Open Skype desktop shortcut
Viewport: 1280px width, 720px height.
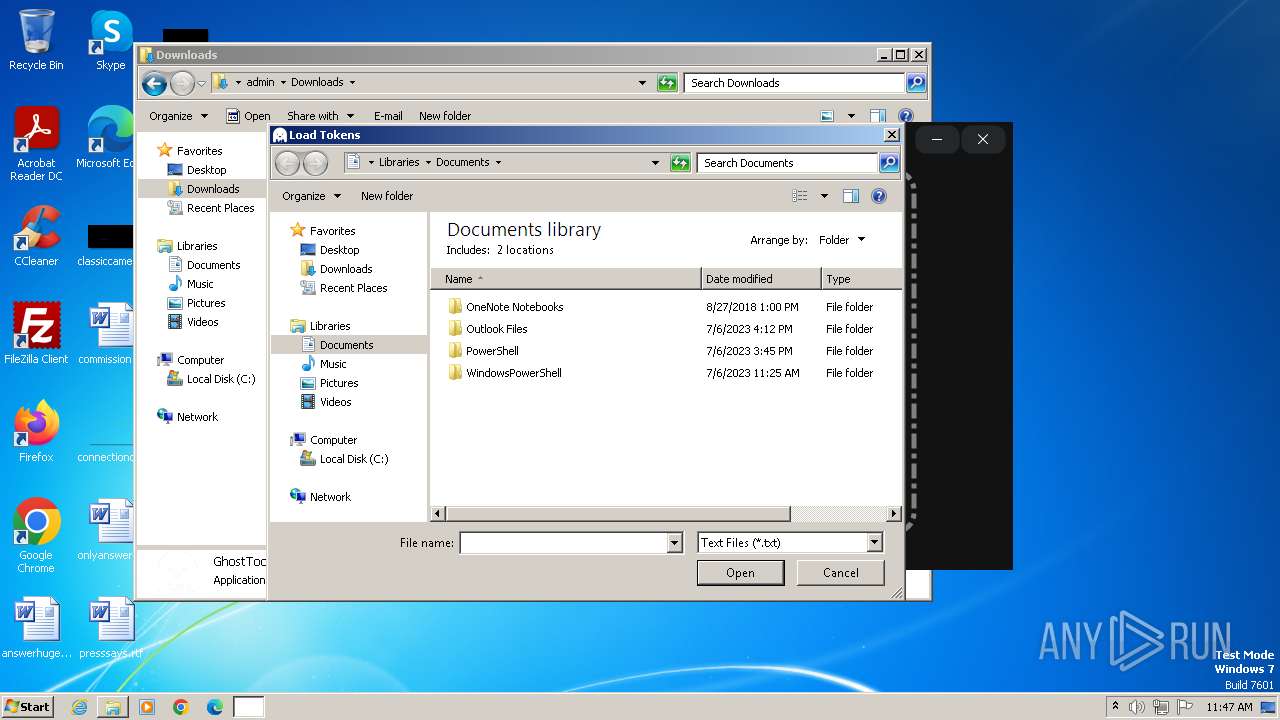point(110,40)
